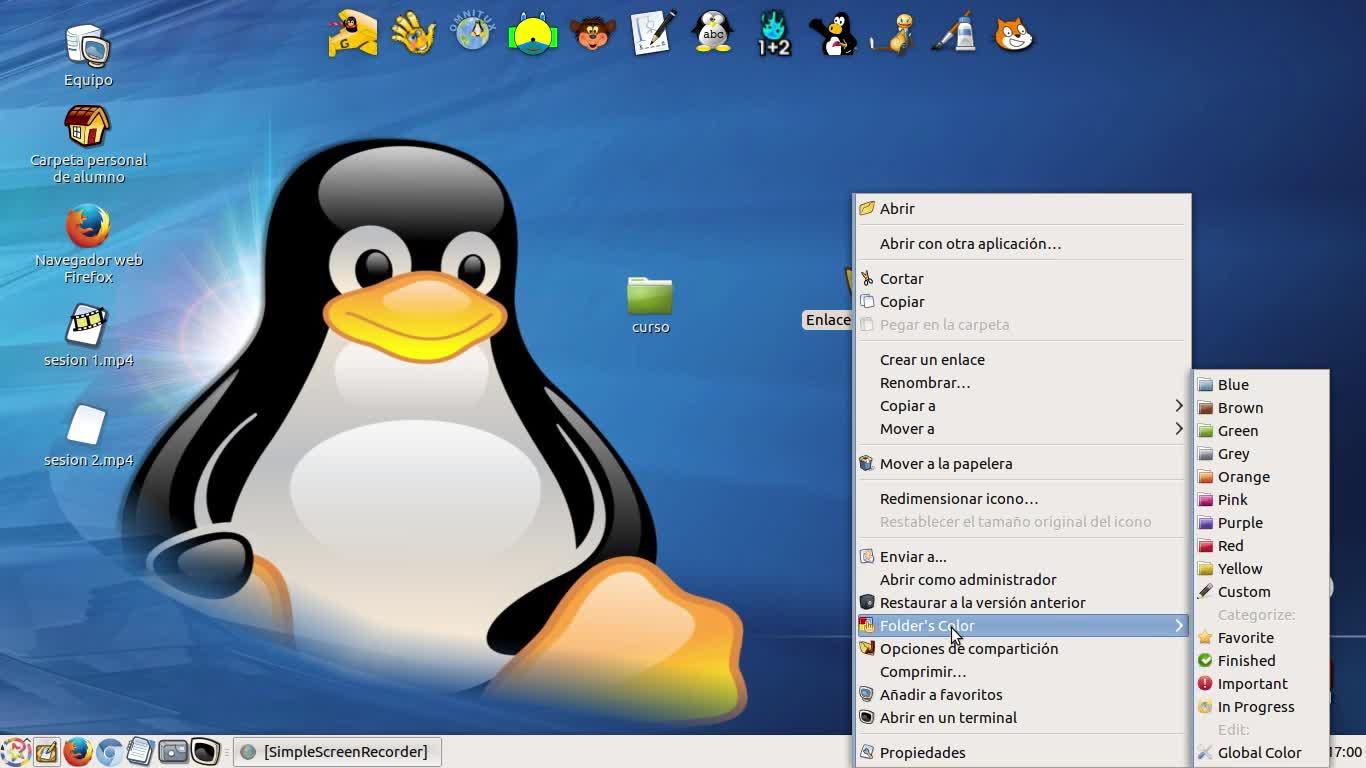Image resolution: width=1366 pixels, height=768 pixels.
Task: Mark the folder as In Progress
Action: tap(1261, 707)
